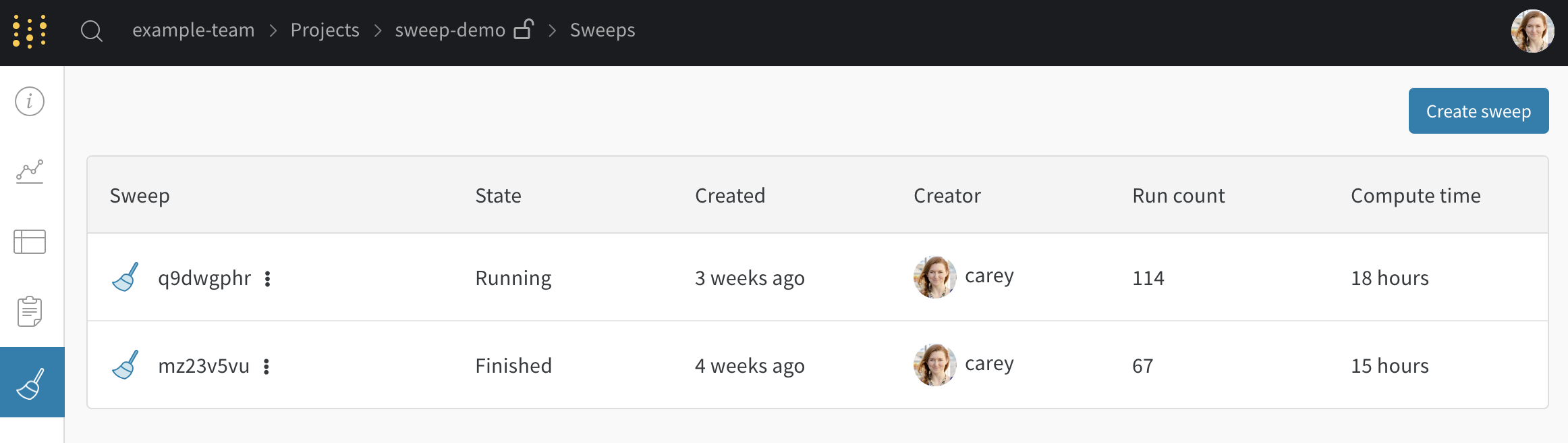
Task: Click the broom icon beside q9dwgphr
Action: 125,277
